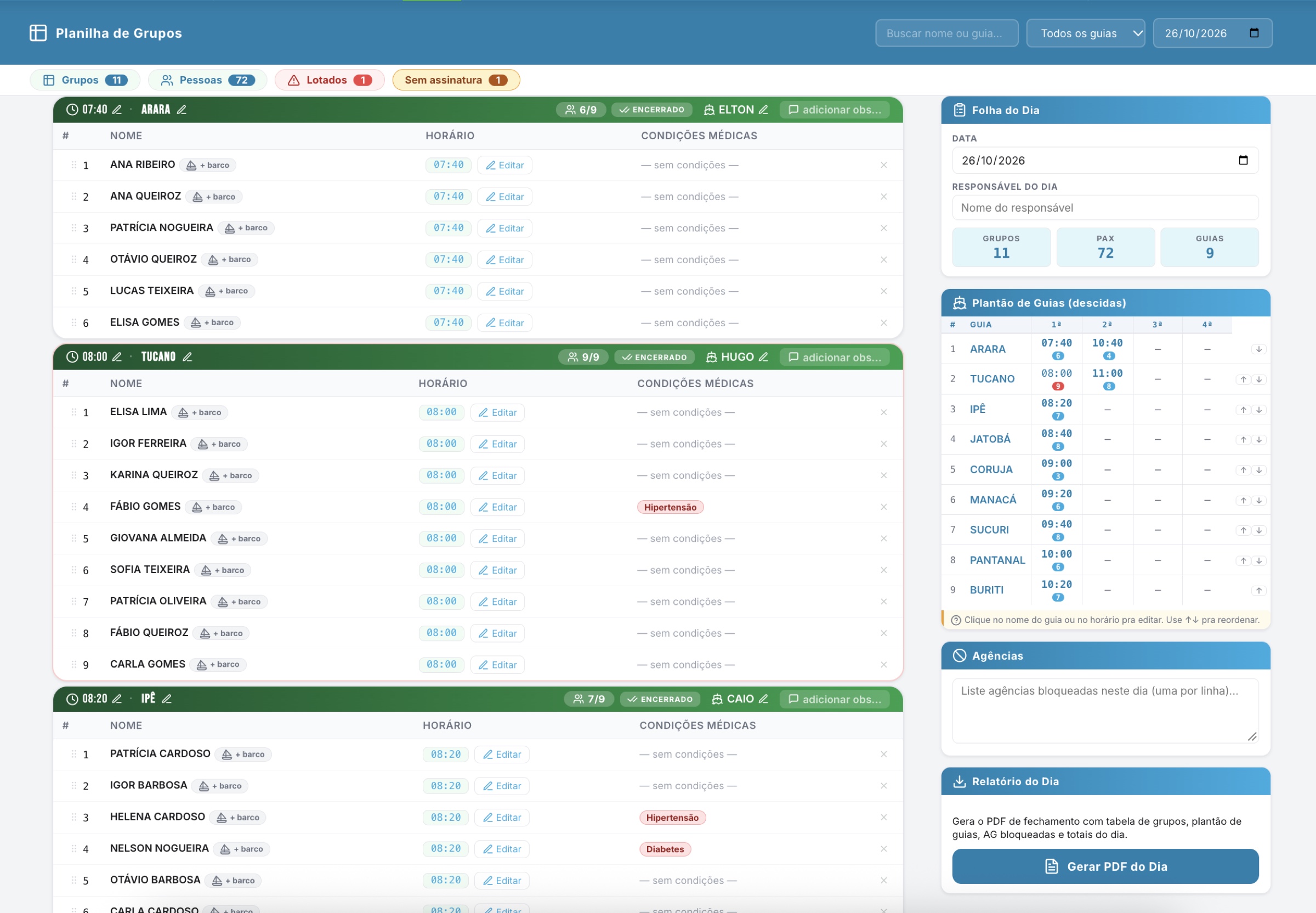Image resolution: width=1316 pixels, height=913 pixels.
Task: Open calendar icon in header date field
Action: click(1254, 32)
